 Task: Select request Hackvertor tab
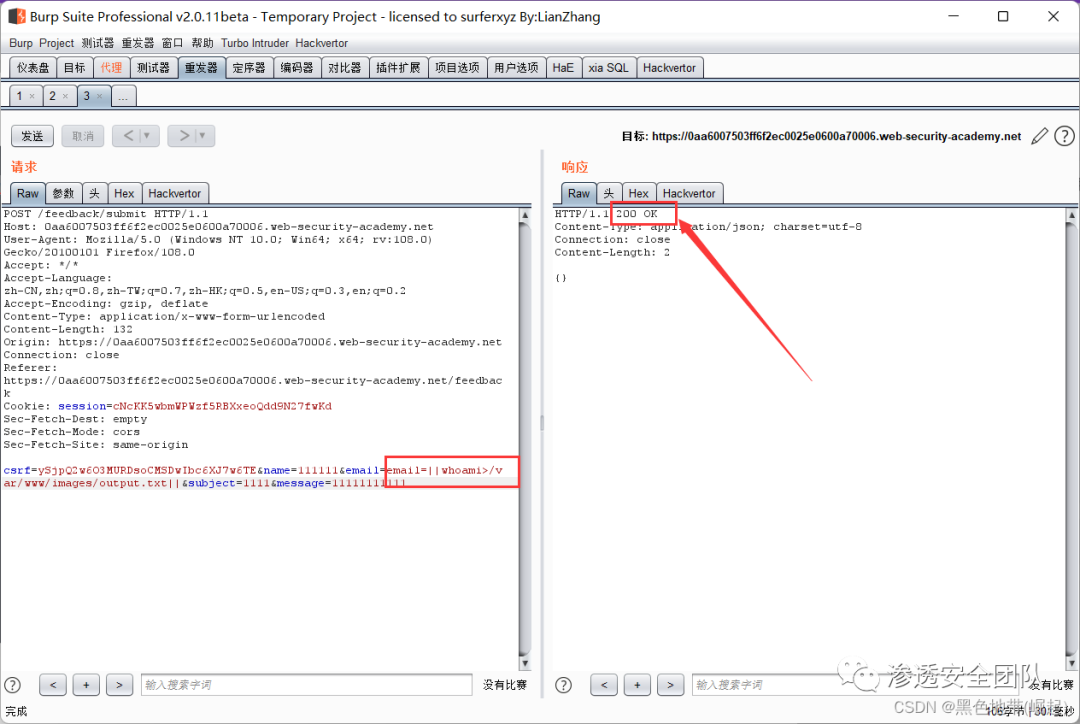click(175, 194)
